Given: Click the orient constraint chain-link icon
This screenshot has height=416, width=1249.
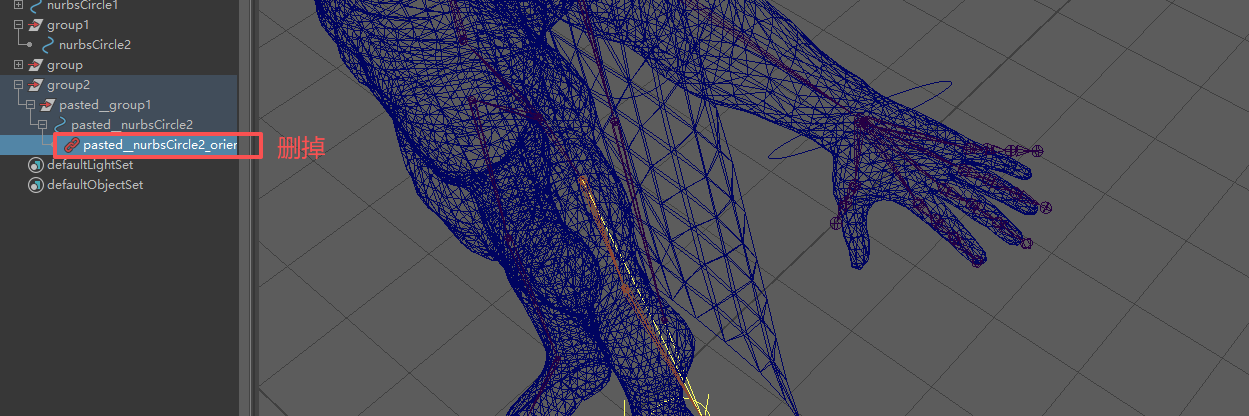Looking at the screenshot, I should (x=71, y=145).
